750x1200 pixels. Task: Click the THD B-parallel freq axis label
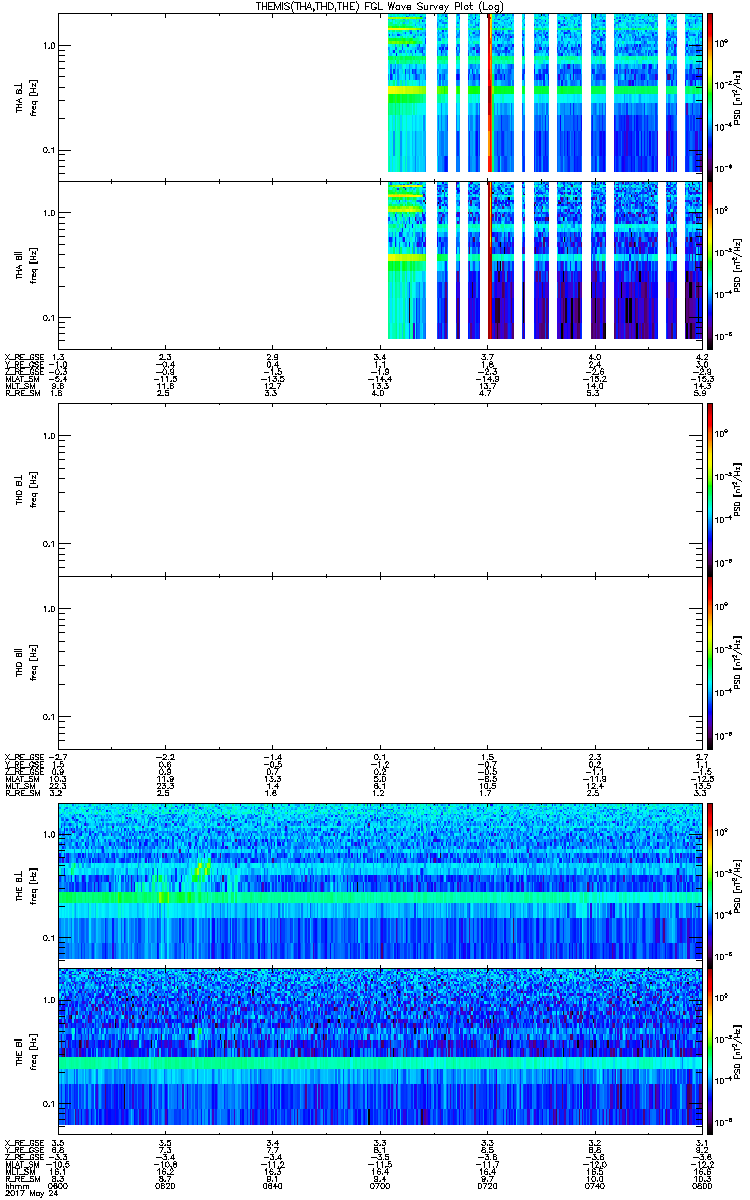(35, 662)
